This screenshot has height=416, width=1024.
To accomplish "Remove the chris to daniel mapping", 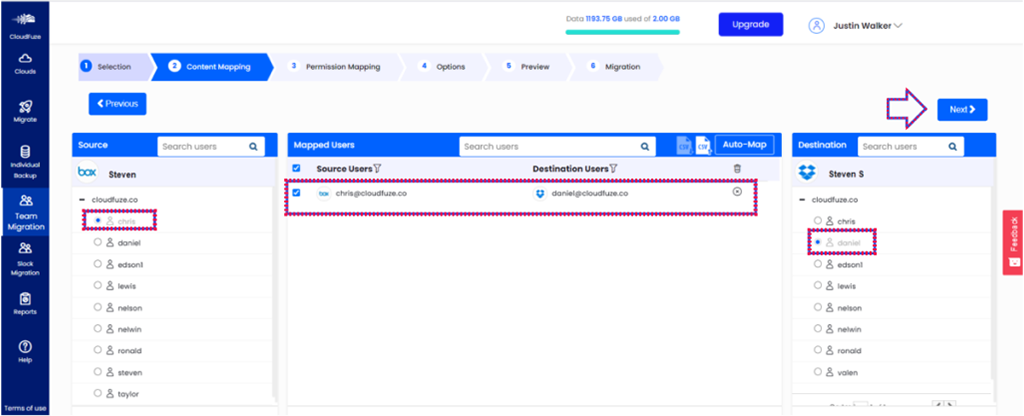I will (x=737, y=192).
